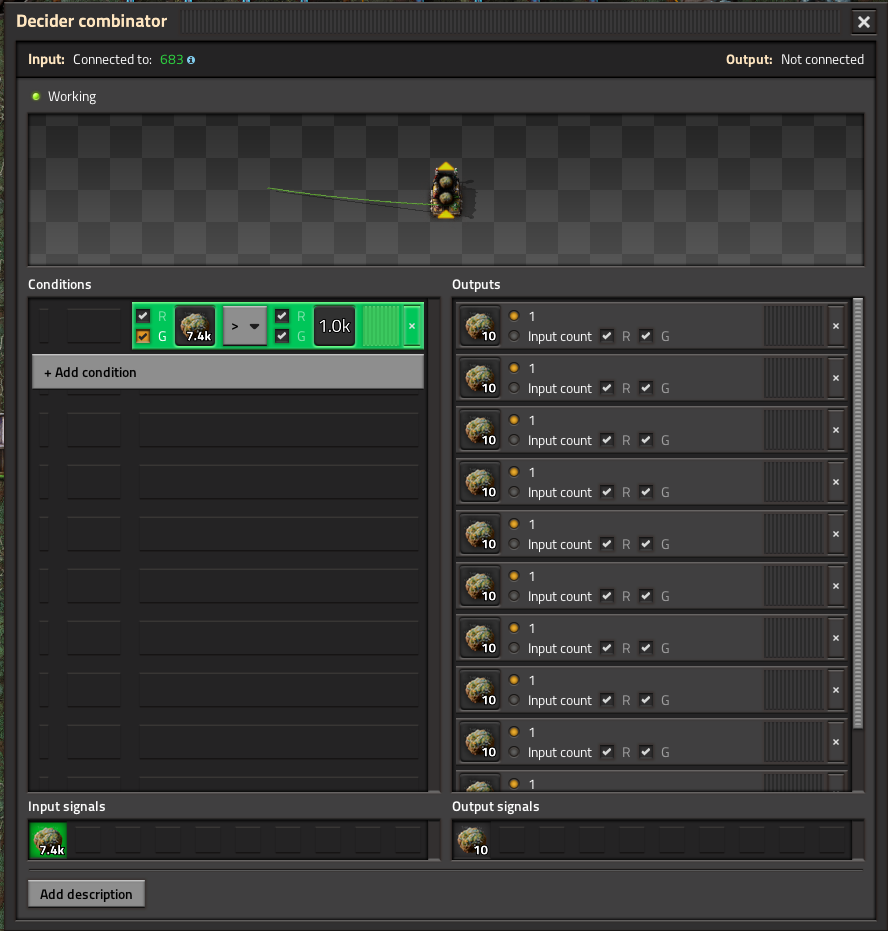Click the info icon next to network 683

[191, 60]
